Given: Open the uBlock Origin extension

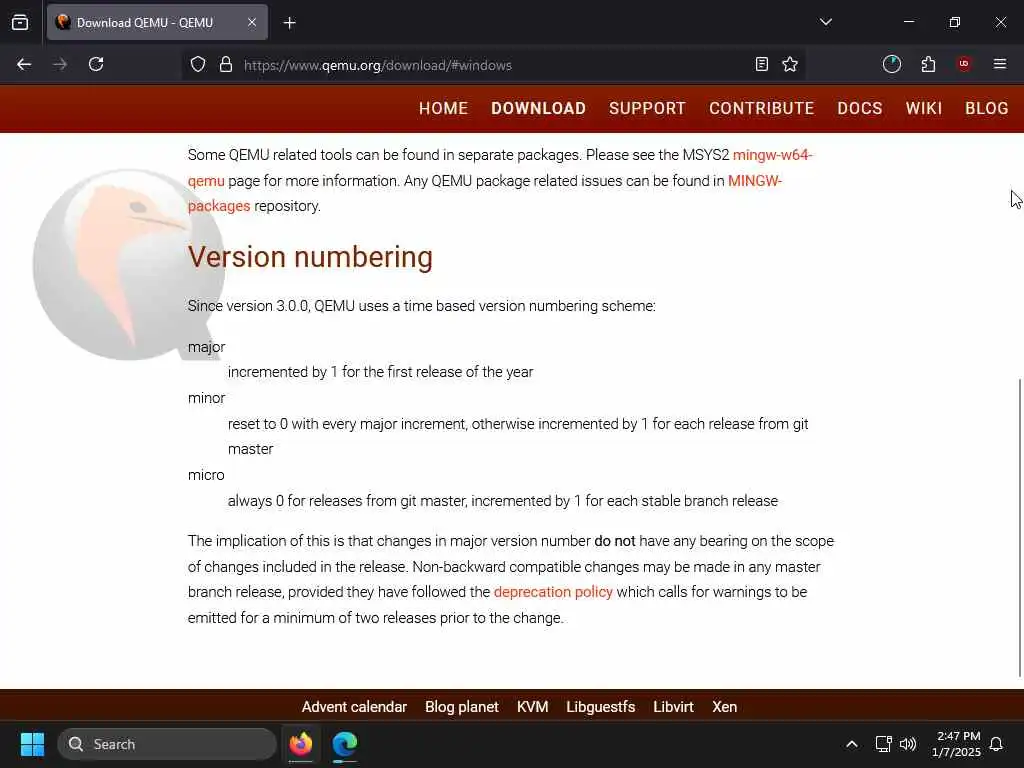Looking at the screenshot, I should point(964,64).
